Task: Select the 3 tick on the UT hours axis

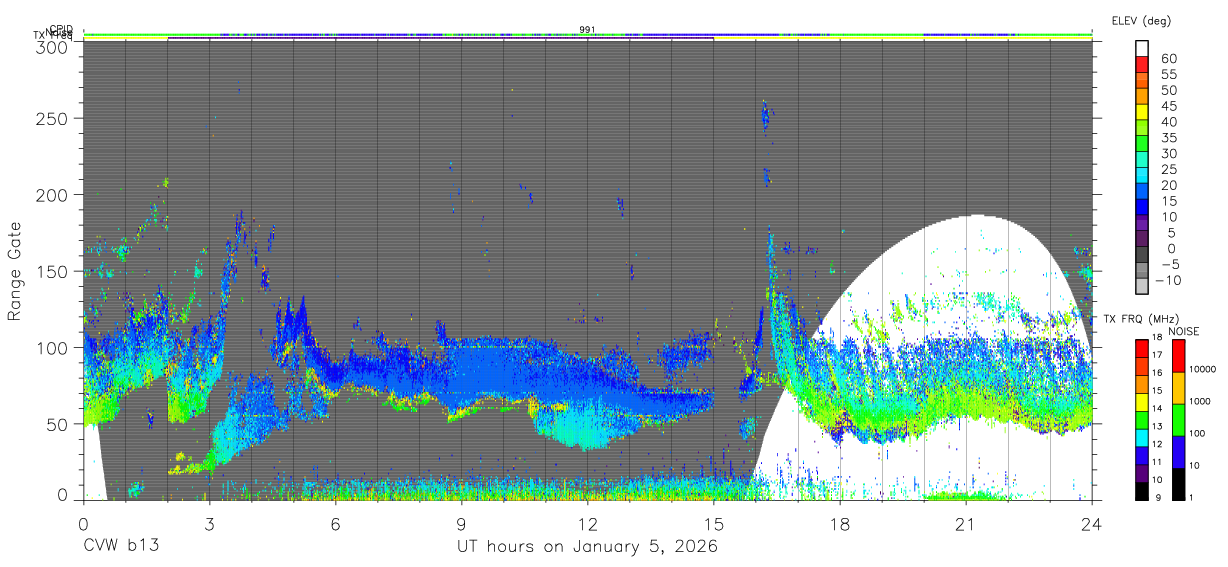Action: point(209,522)
